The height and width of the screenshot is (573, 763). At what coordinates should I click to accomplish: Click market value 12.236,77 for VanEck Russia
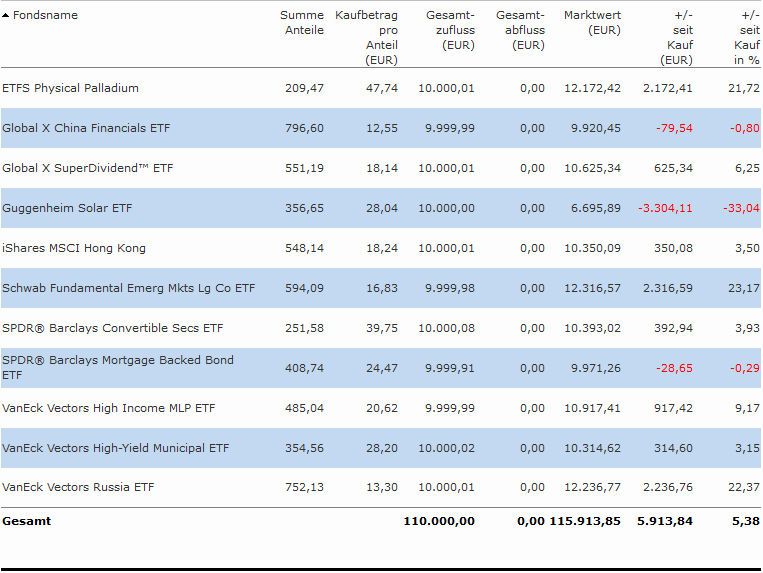[592, 487]
